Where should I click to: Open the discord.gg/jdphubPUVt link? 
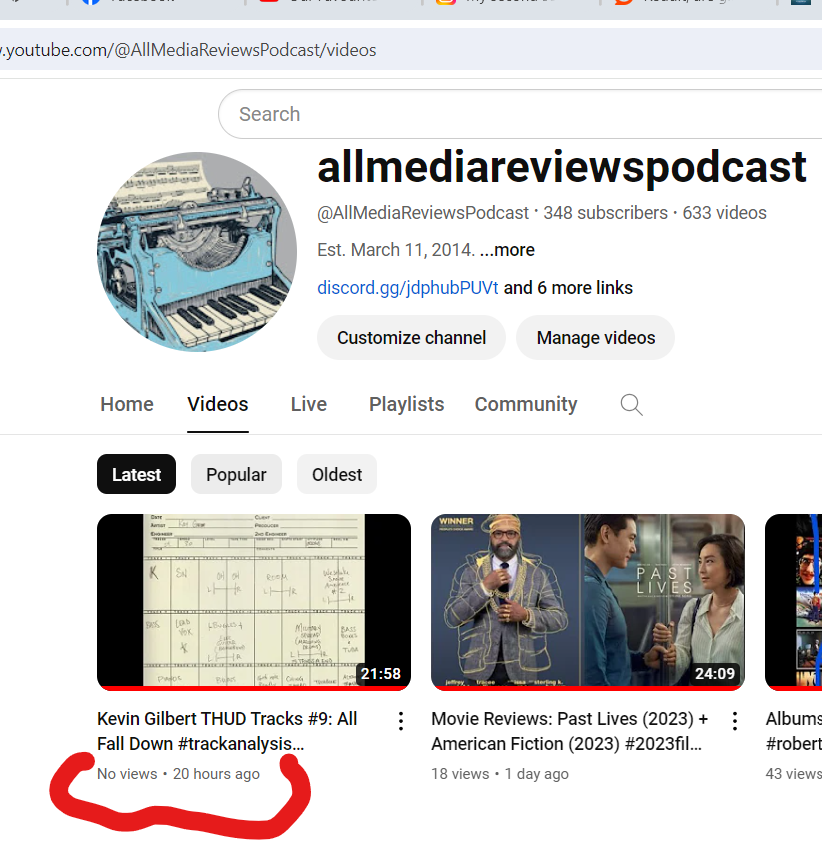pos(408,287)
